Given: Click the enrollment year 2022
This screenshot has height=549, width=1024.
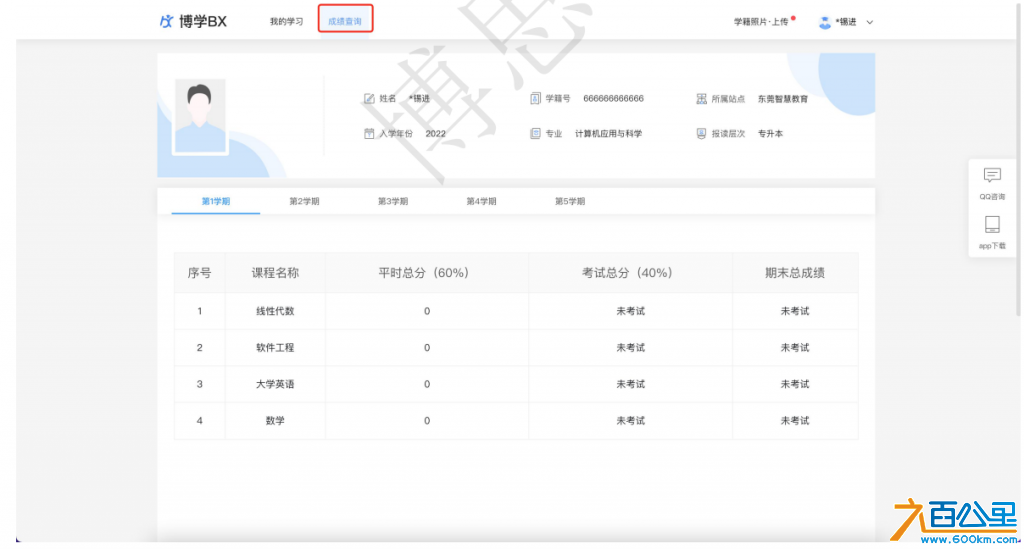Looking at the screenshot, I should [x=436, y=133].
